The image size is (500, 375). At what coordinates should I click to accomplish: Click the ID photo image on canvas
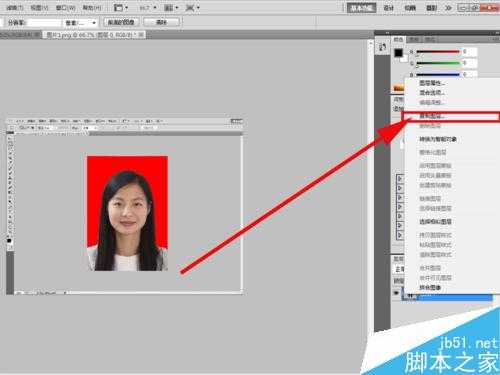127,213
